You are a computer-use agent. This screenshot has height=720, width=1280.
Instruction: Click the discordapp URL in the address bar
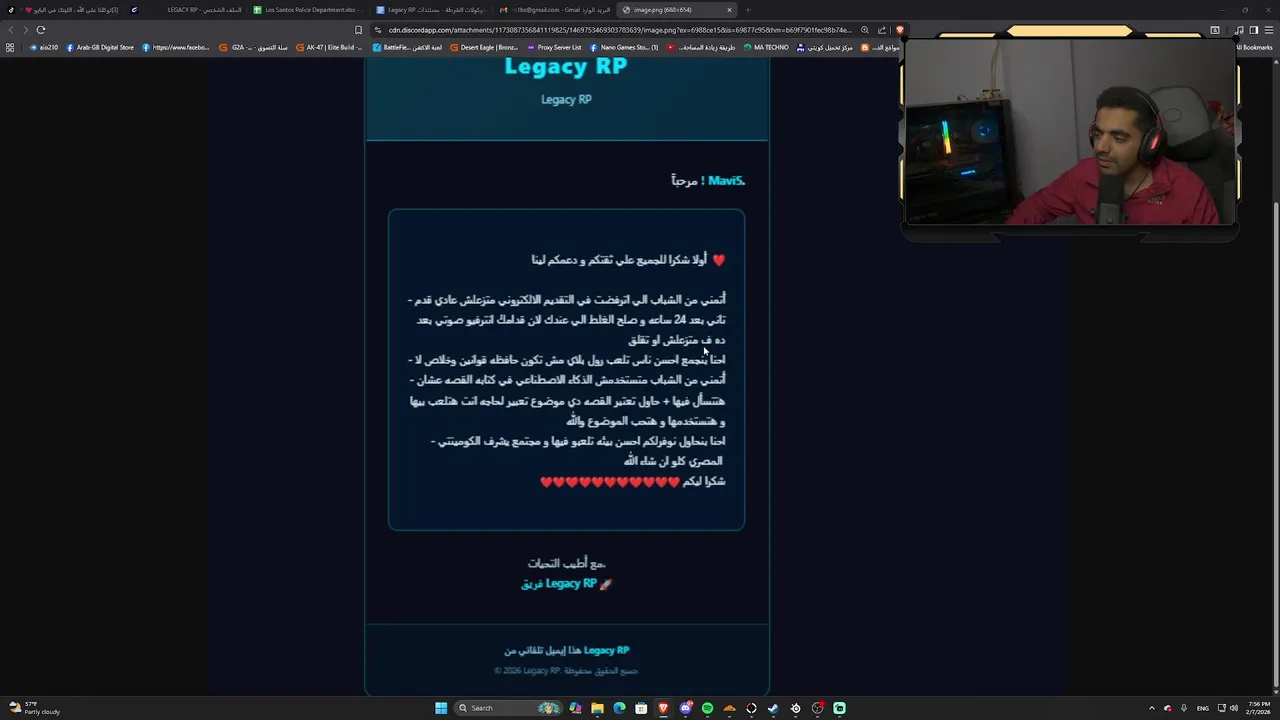tap(620, 30)
